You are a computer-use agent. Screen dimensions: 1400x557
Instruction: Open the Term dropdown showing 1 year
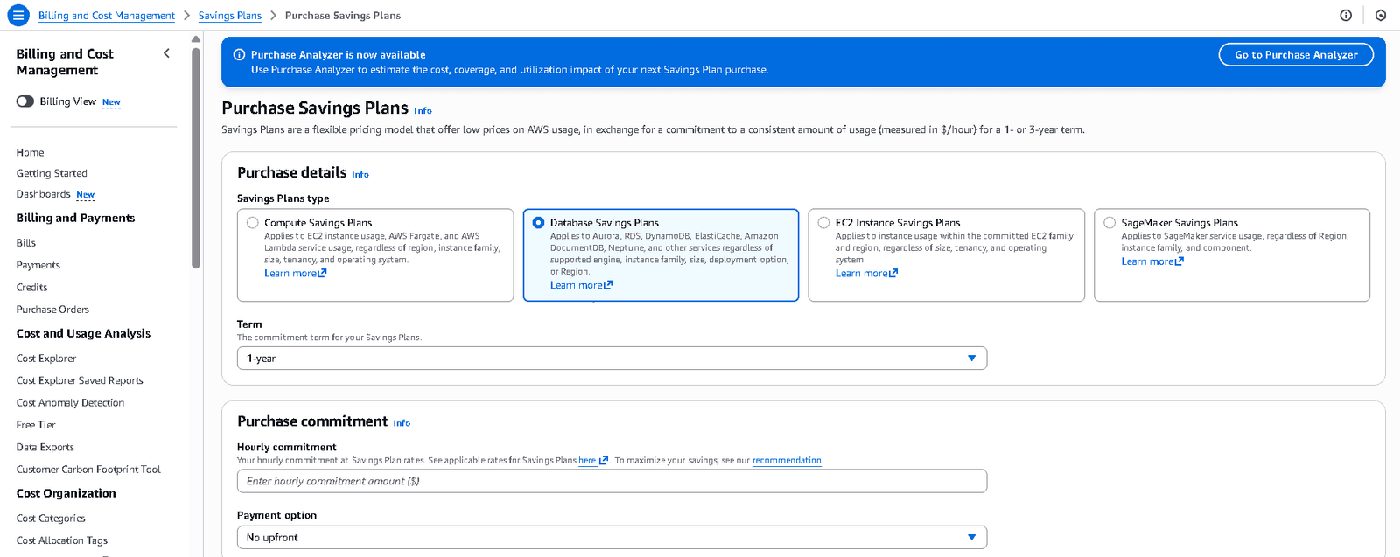[x=612, y=358]
